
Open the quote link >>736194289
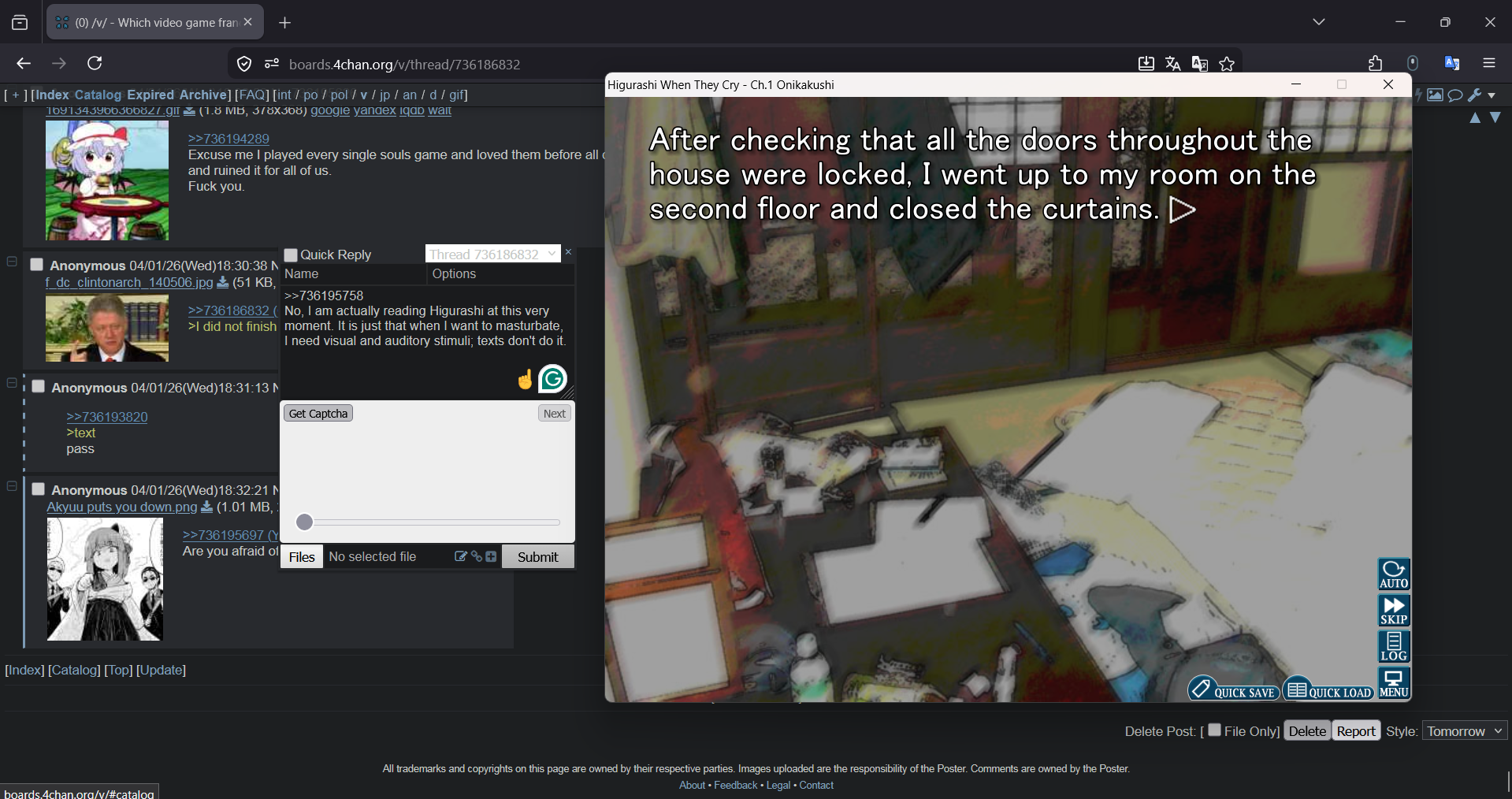[228, 139]
